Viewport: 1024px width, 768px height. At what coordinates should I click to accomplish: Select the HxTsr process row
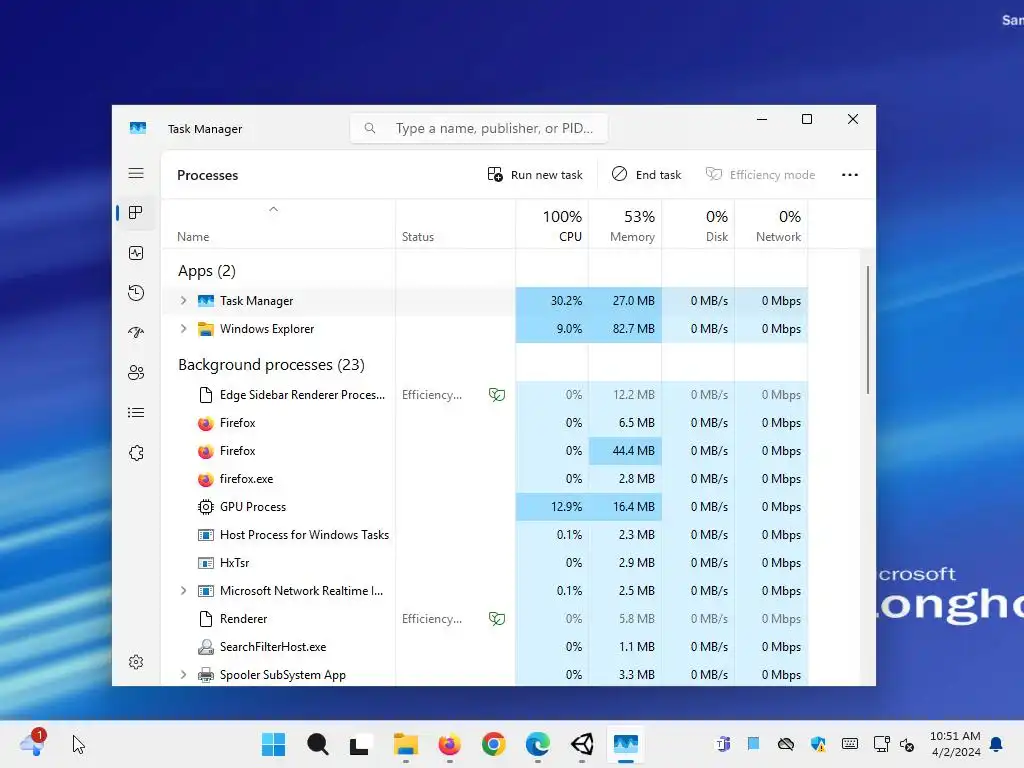485,562
